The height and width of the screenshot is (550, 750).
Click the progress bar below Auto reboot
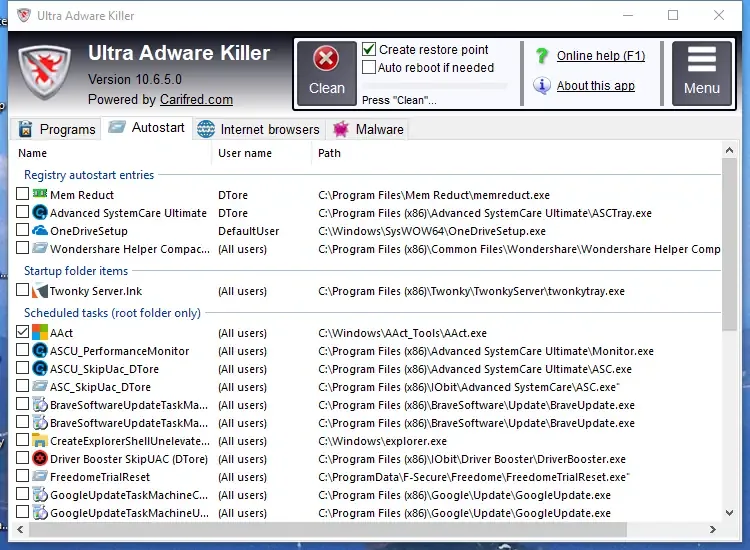434,86
